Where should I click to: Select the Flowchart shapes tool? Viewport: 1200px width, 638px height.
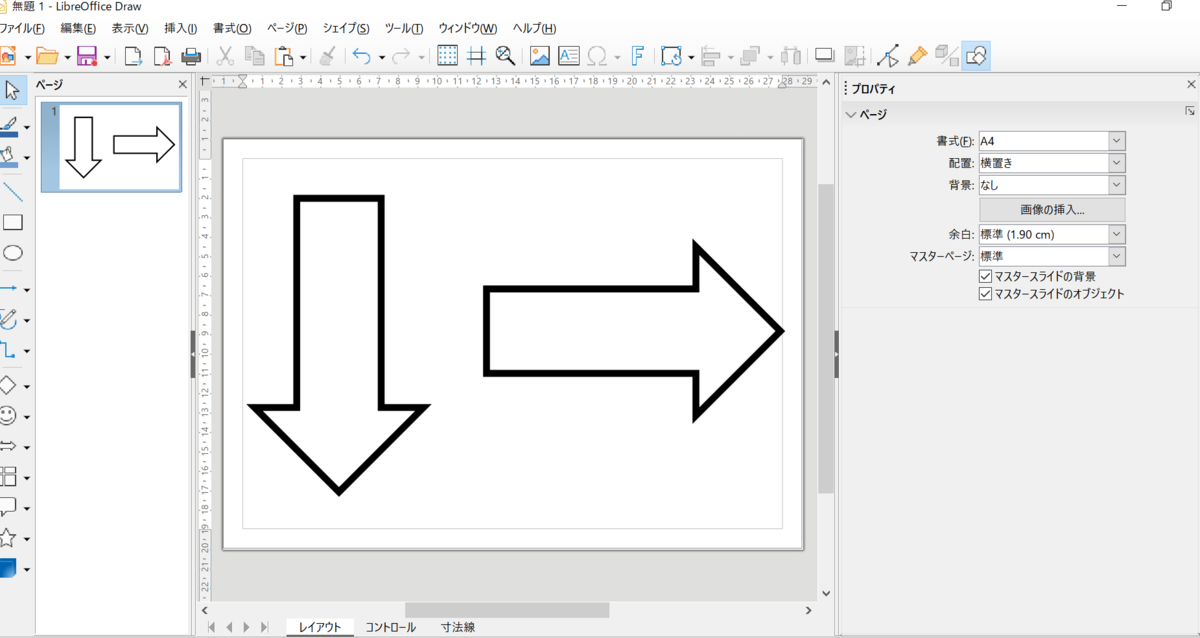tap(8, 476)
